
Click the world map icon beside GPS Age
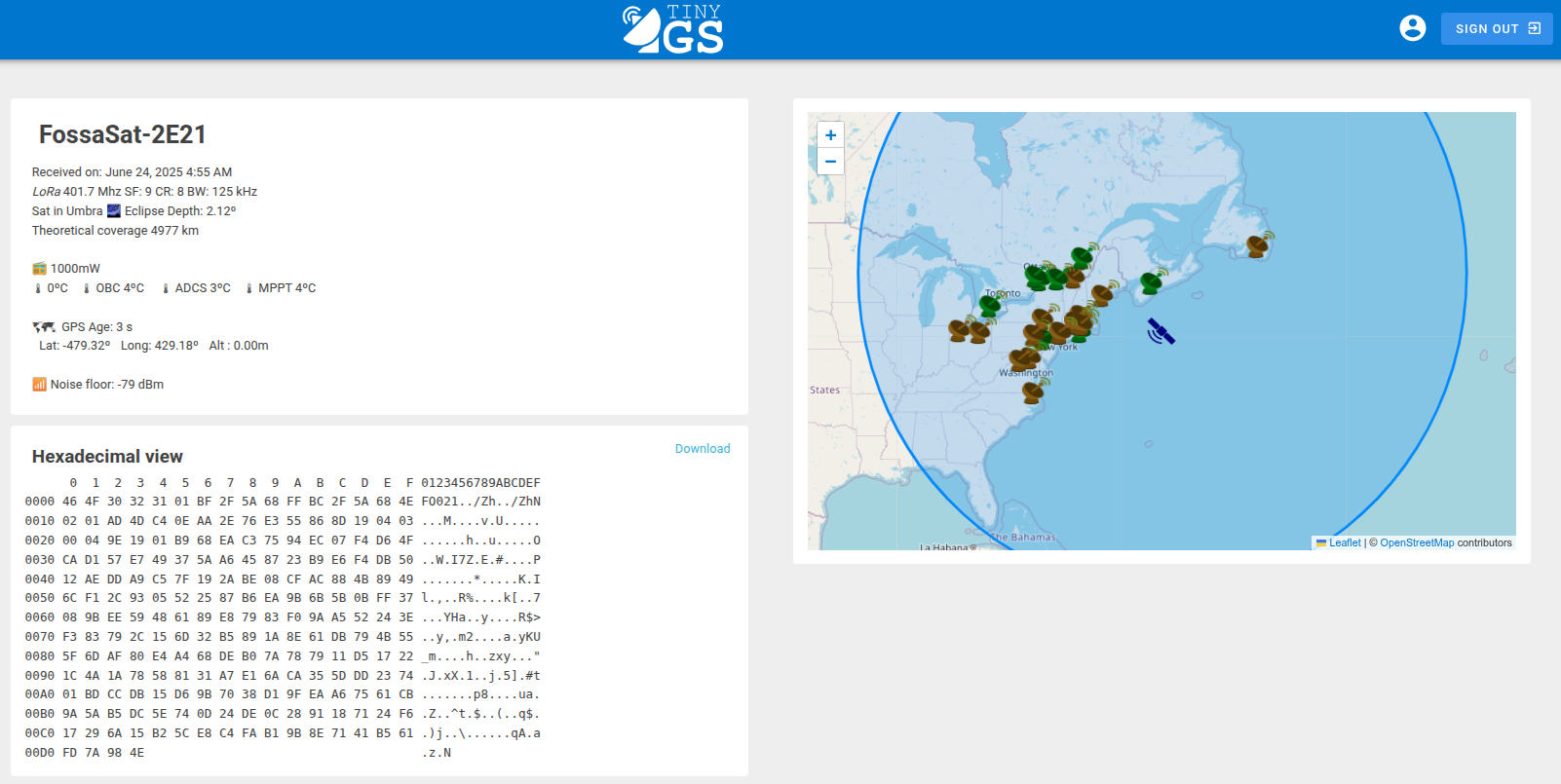(44, 327)
